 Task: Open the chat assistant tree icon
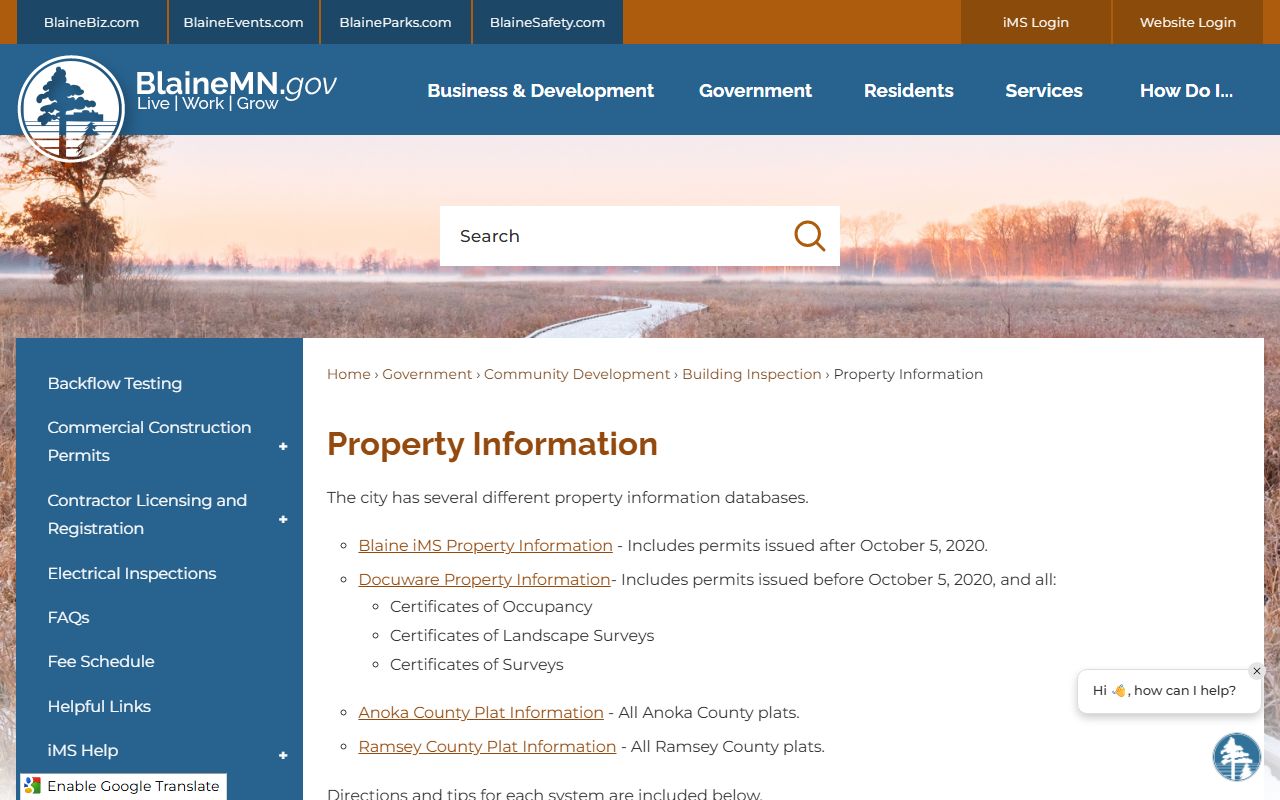click(1237, 757)
